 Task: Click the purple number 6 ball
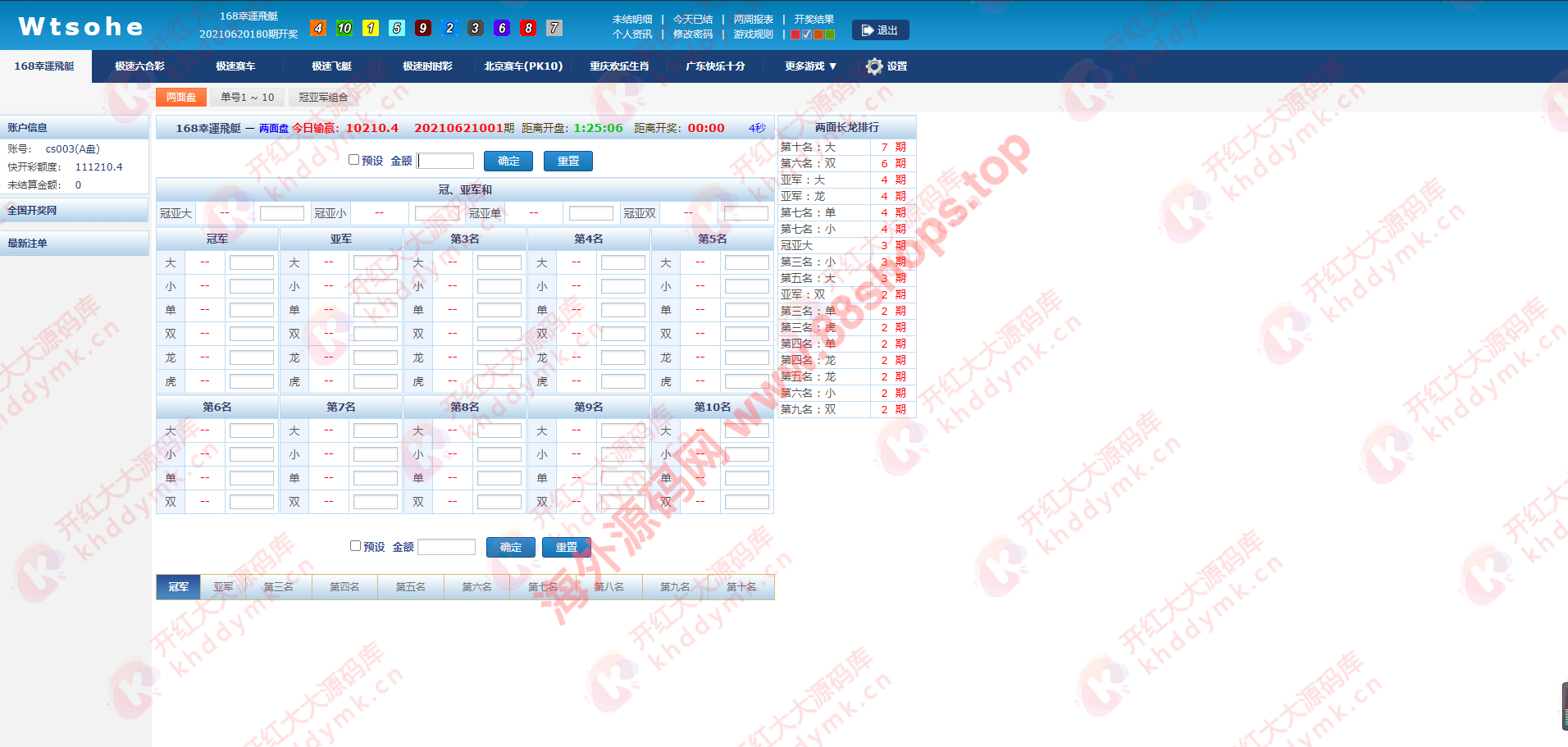click(x=502, y=28)
